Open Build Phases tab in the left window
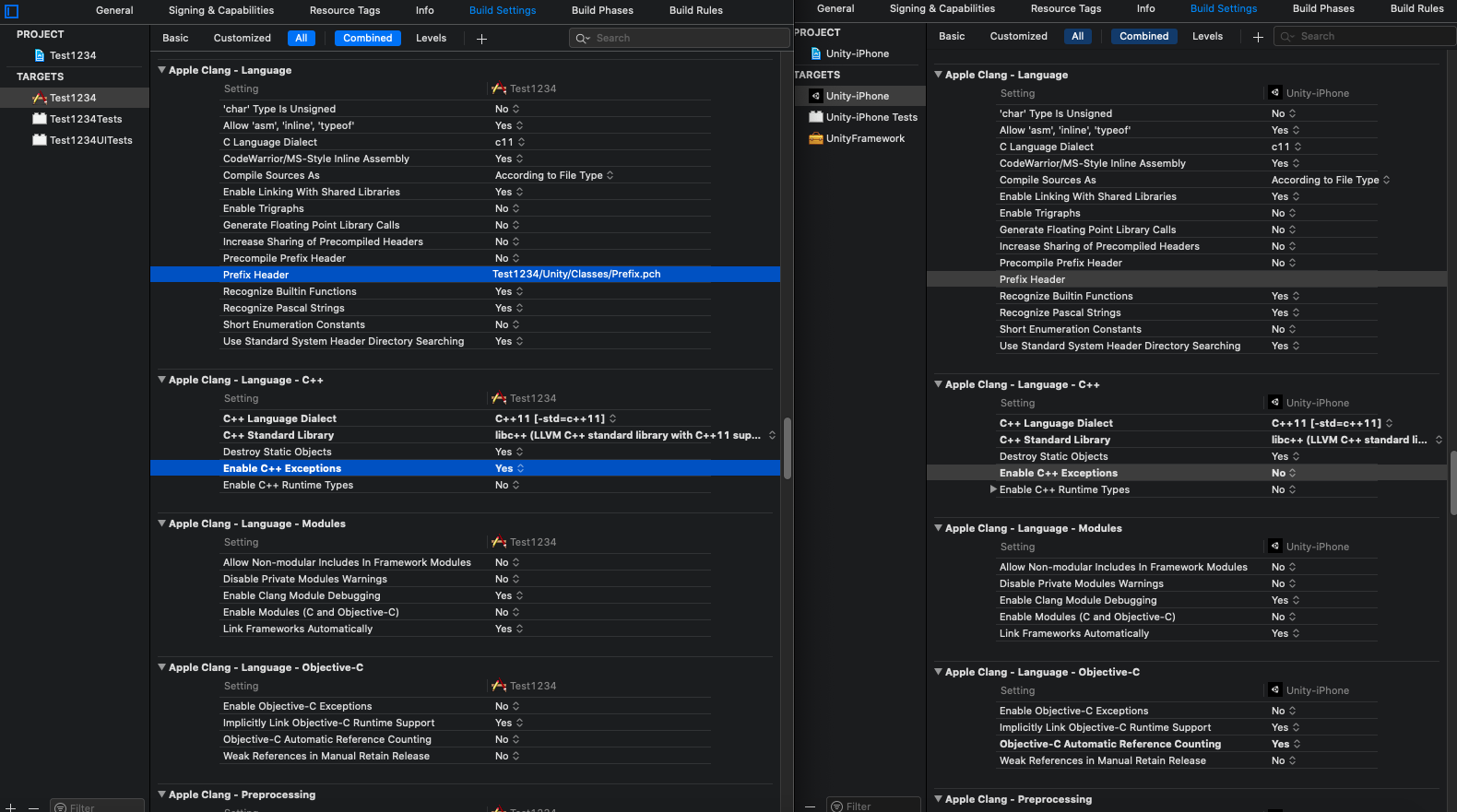Image resolution: width=1457 pixels, height=812 pixels. point(602,11)
